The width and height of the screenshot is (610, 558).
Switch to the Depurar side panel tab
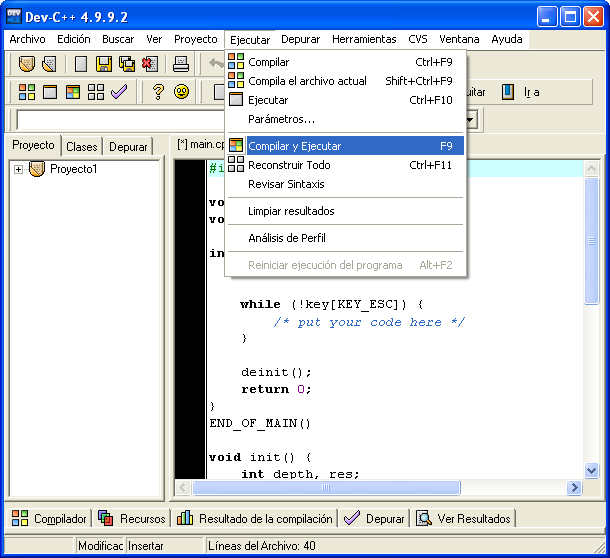click(x=128, y=147)
